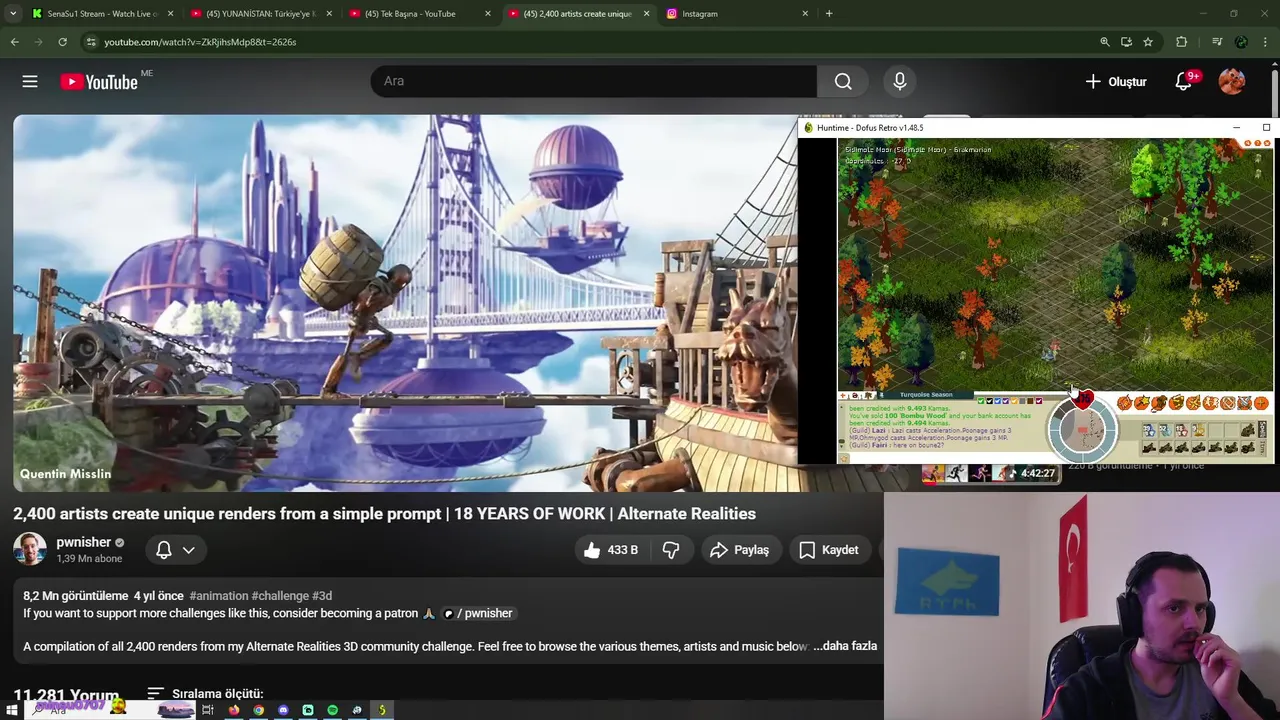Open the YouTube guide hamburger menu
The image size is (1280, 720).
click(x=30, y=81)
